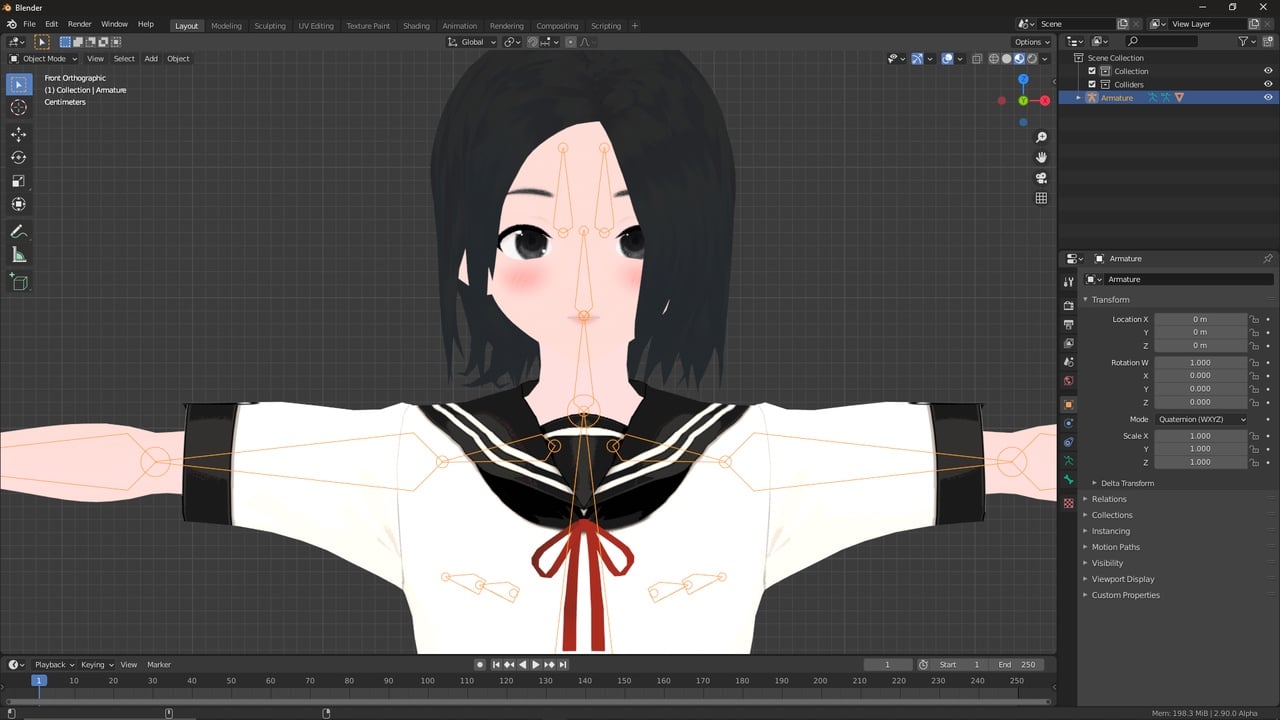This screenshot has width=1280, height=720.
Task: Hide the Collection with eye icon
Action: coord(1268,71)
